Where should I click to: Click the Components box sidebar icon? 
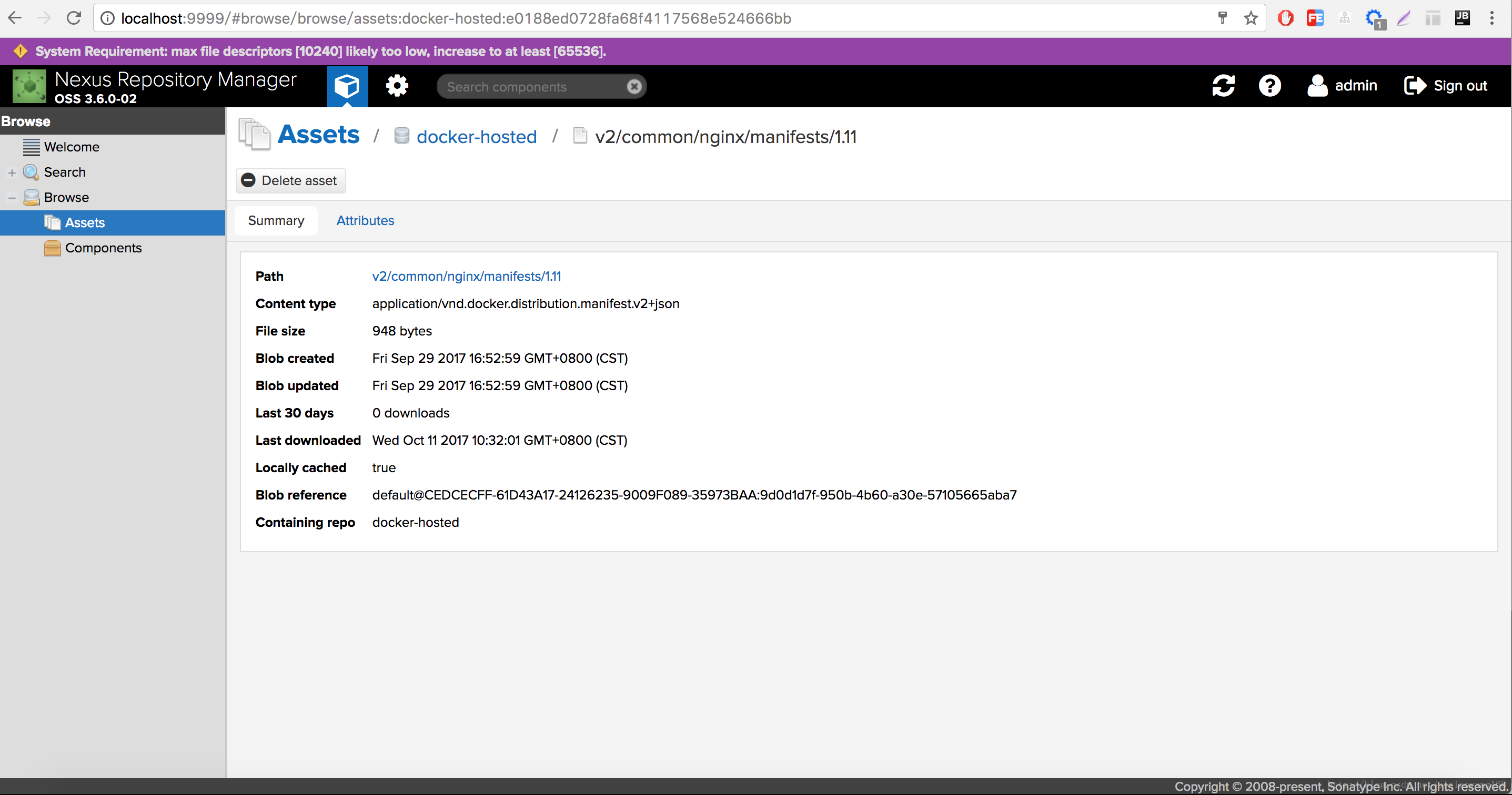(x=52, y=248)
